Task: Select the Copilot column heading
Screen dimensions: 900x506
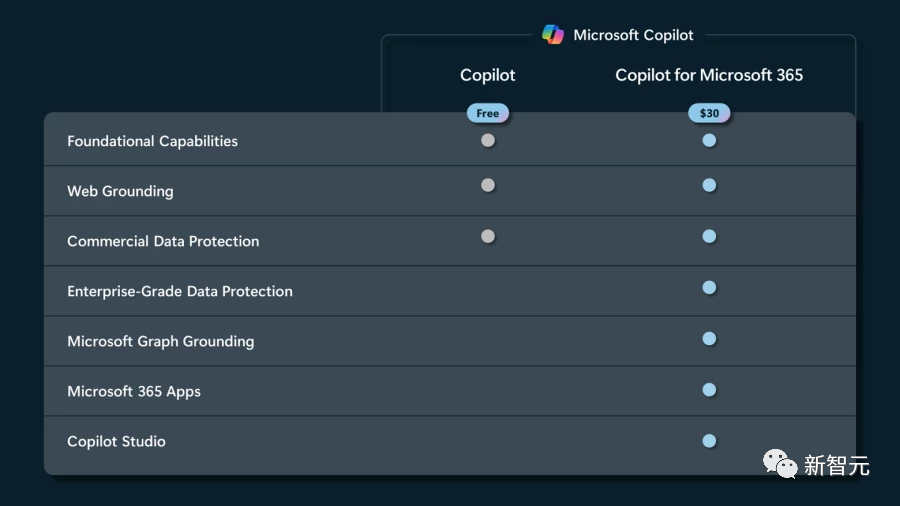Action: [487, 75]
